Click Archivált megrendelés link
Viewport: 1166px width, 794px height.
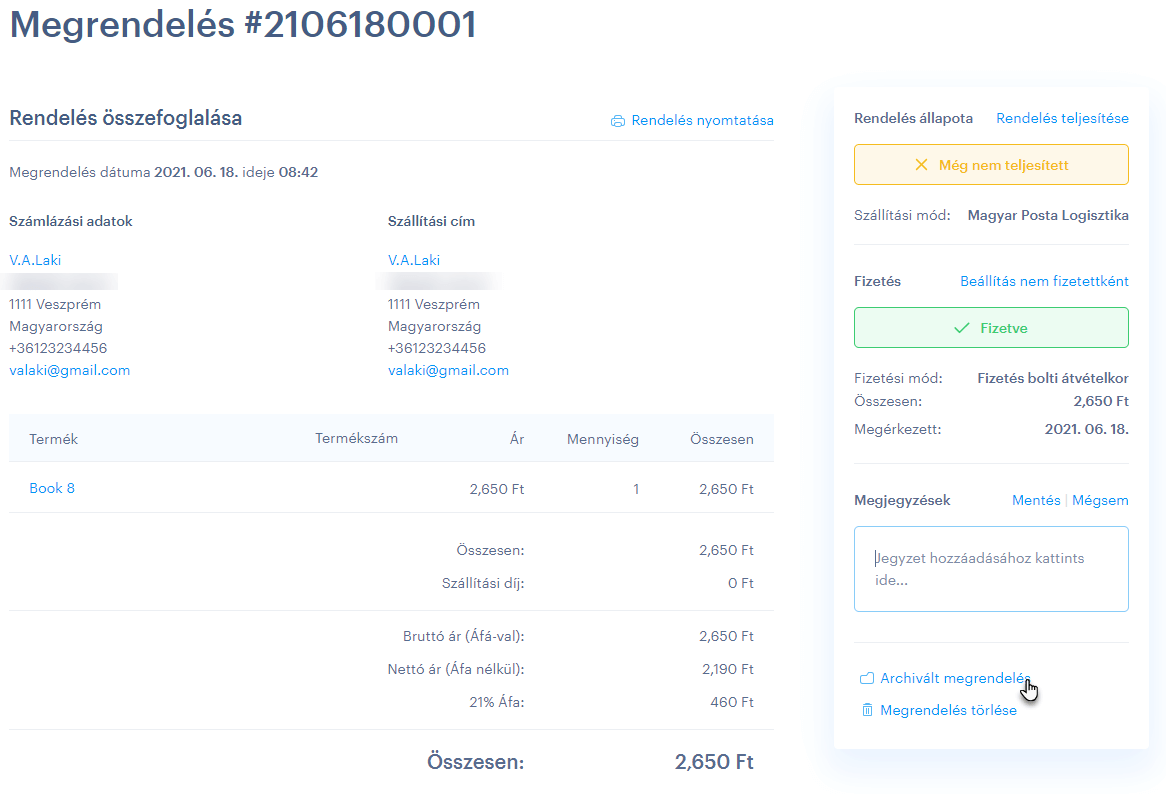(955, 678)
